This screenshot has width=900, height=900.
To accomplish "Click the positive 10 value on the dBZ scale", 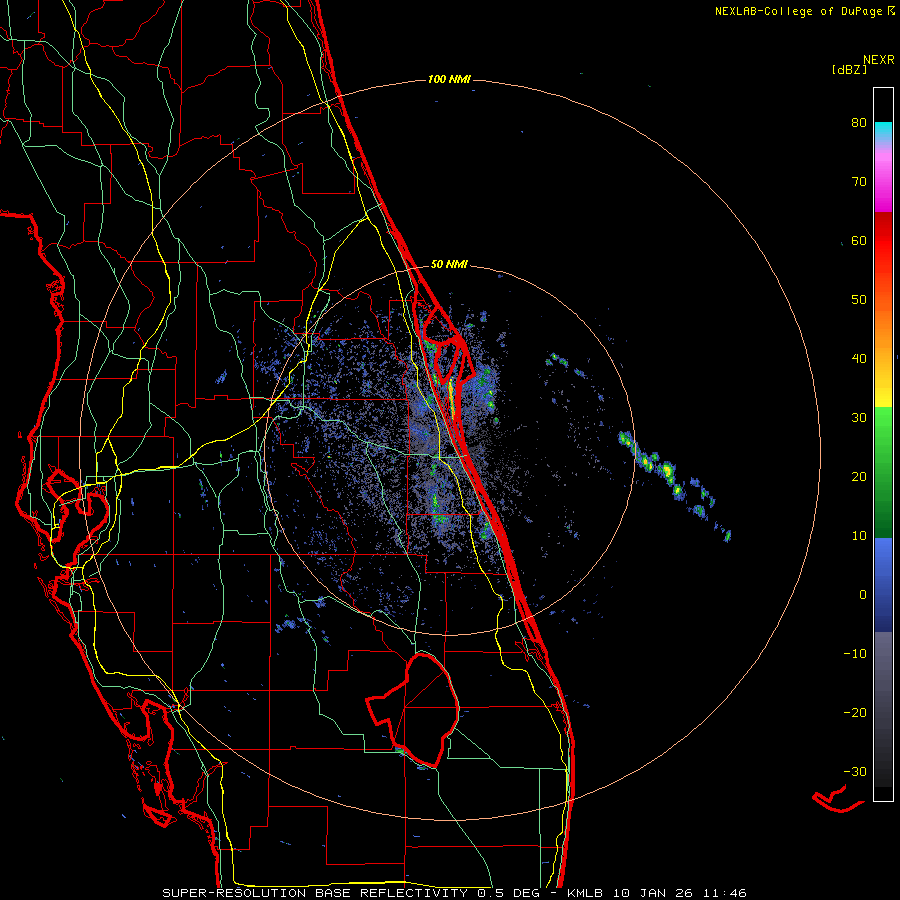I will point(859,536).
